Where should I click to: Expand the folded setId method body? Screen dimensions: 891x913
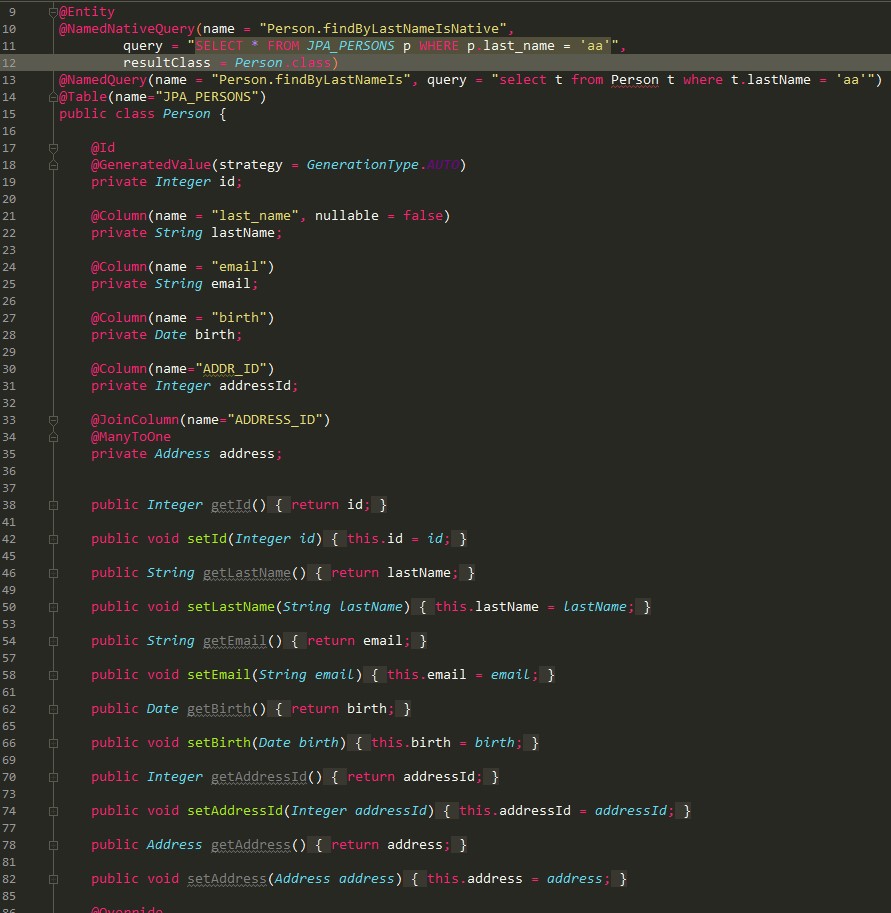[52, 538]
